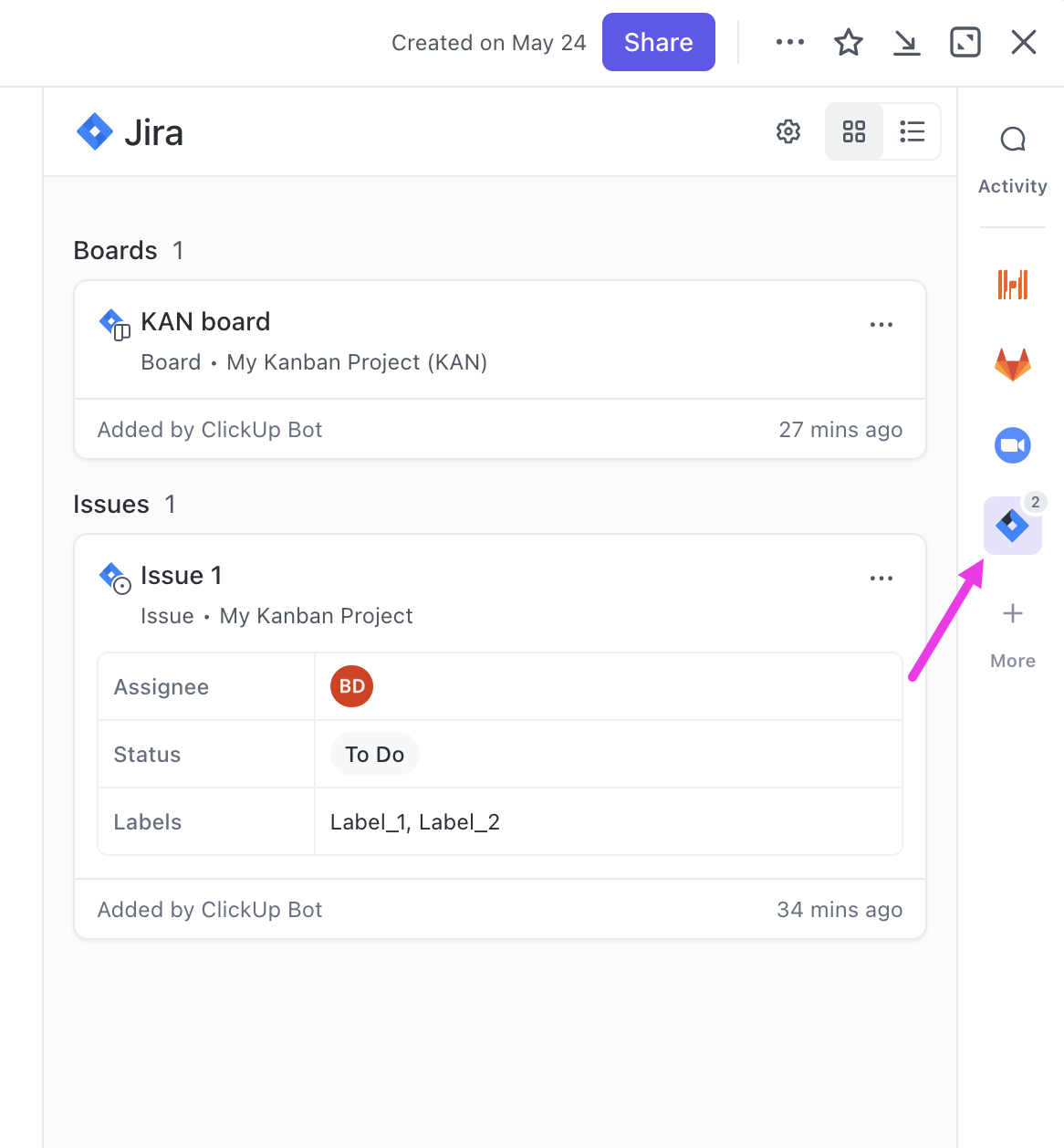Open the orange bars integration icon in sidebar

[x=1012, y=285]
